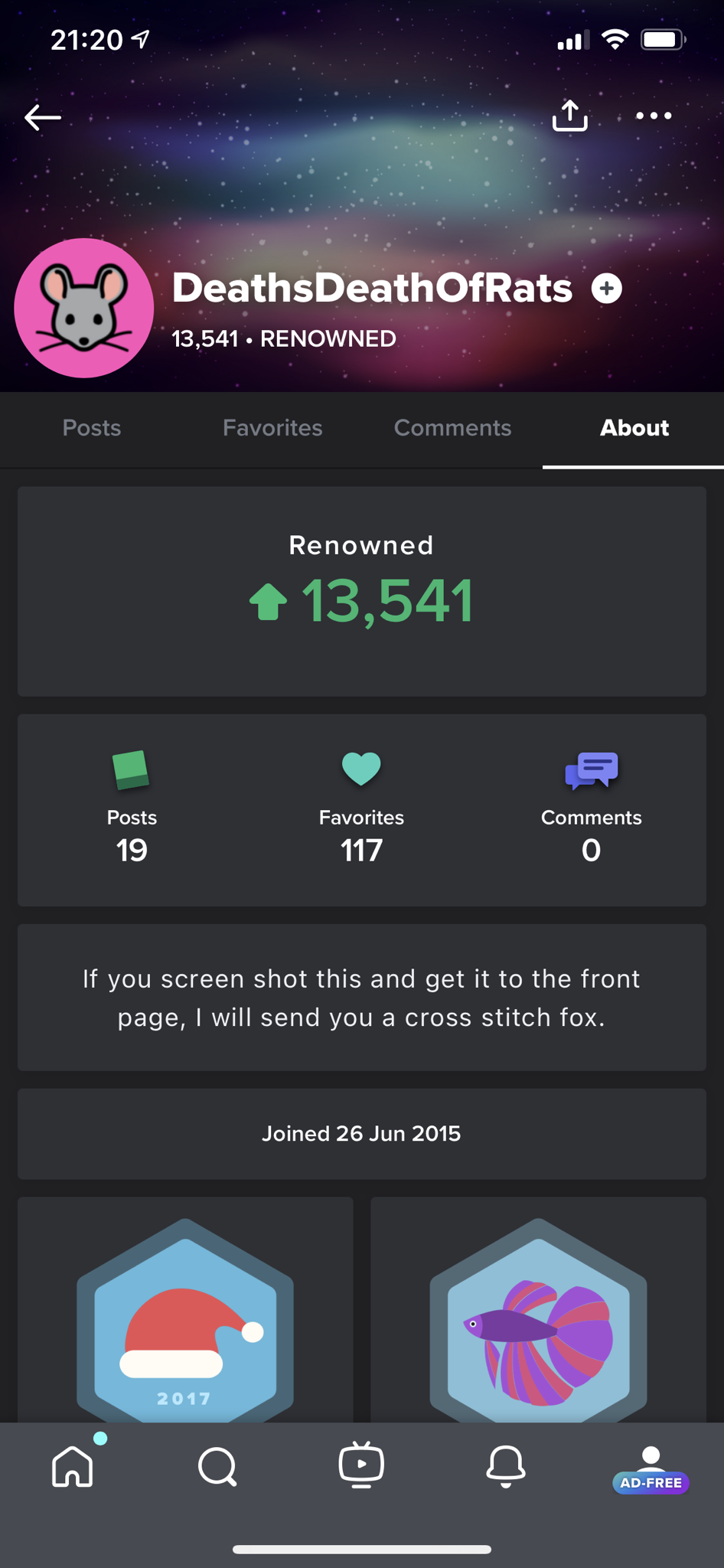This screenshot has height=1568, width=724.
Task: Tap the green upvote arrow icon
Action: [x=268, y=602]
